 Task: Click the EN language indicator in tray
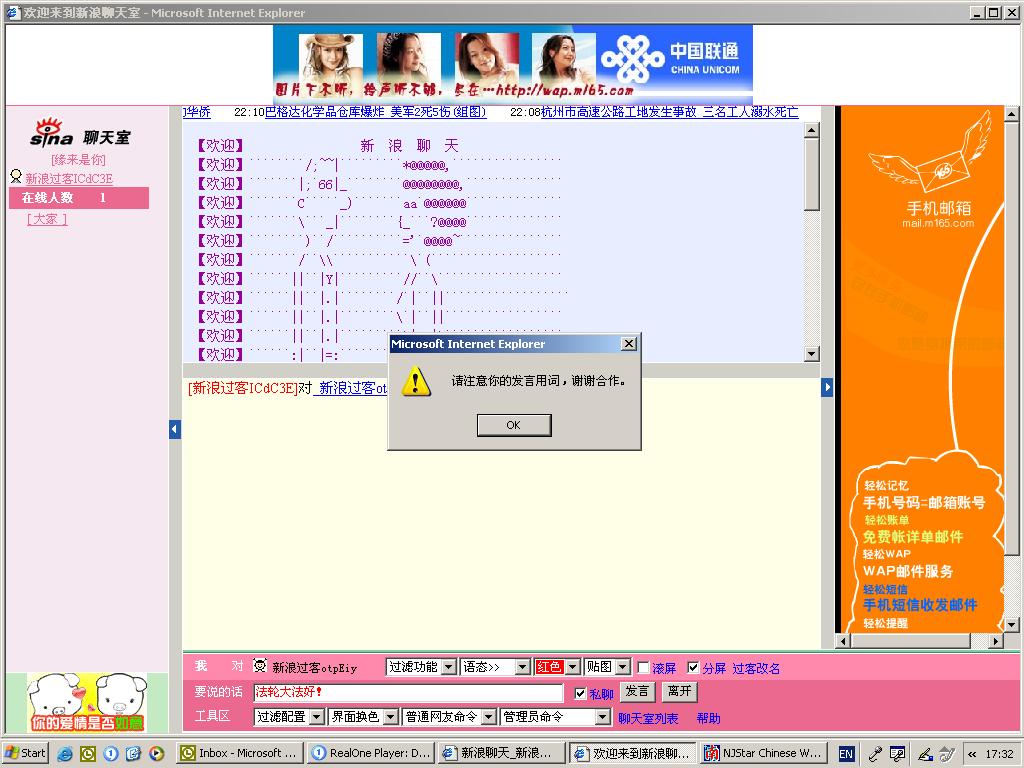click(846, 754)
